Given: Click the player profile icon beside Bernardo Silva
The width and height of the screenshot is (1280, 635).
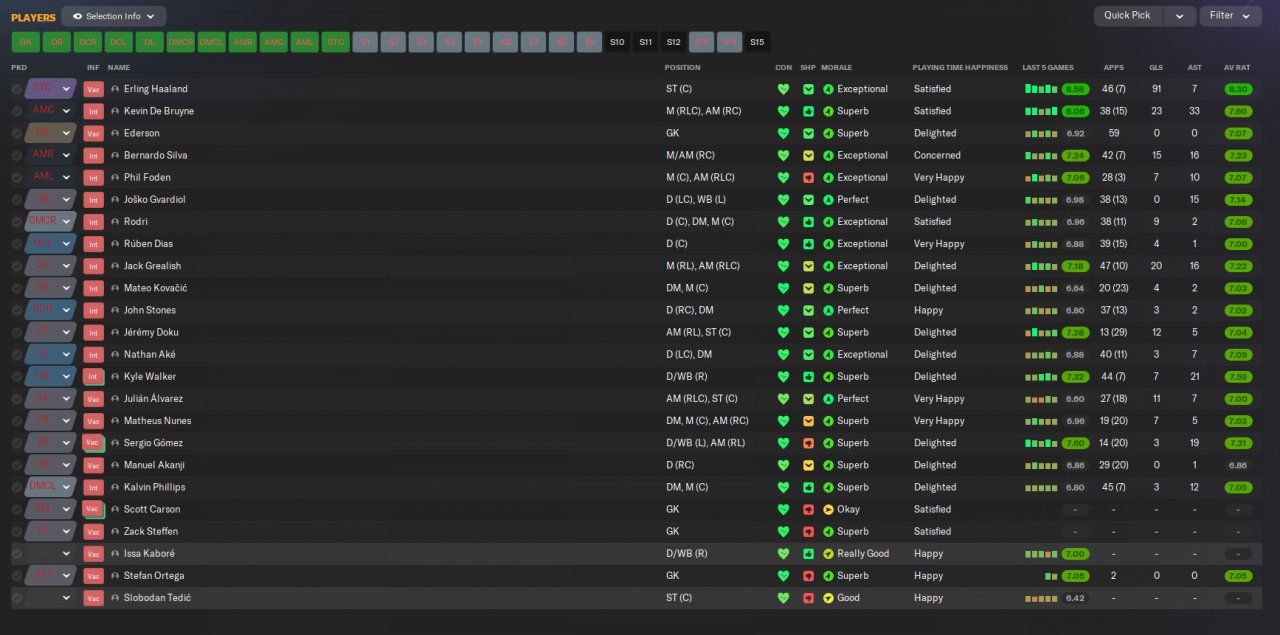Looking at the screenshot, I should coord(115,156).
